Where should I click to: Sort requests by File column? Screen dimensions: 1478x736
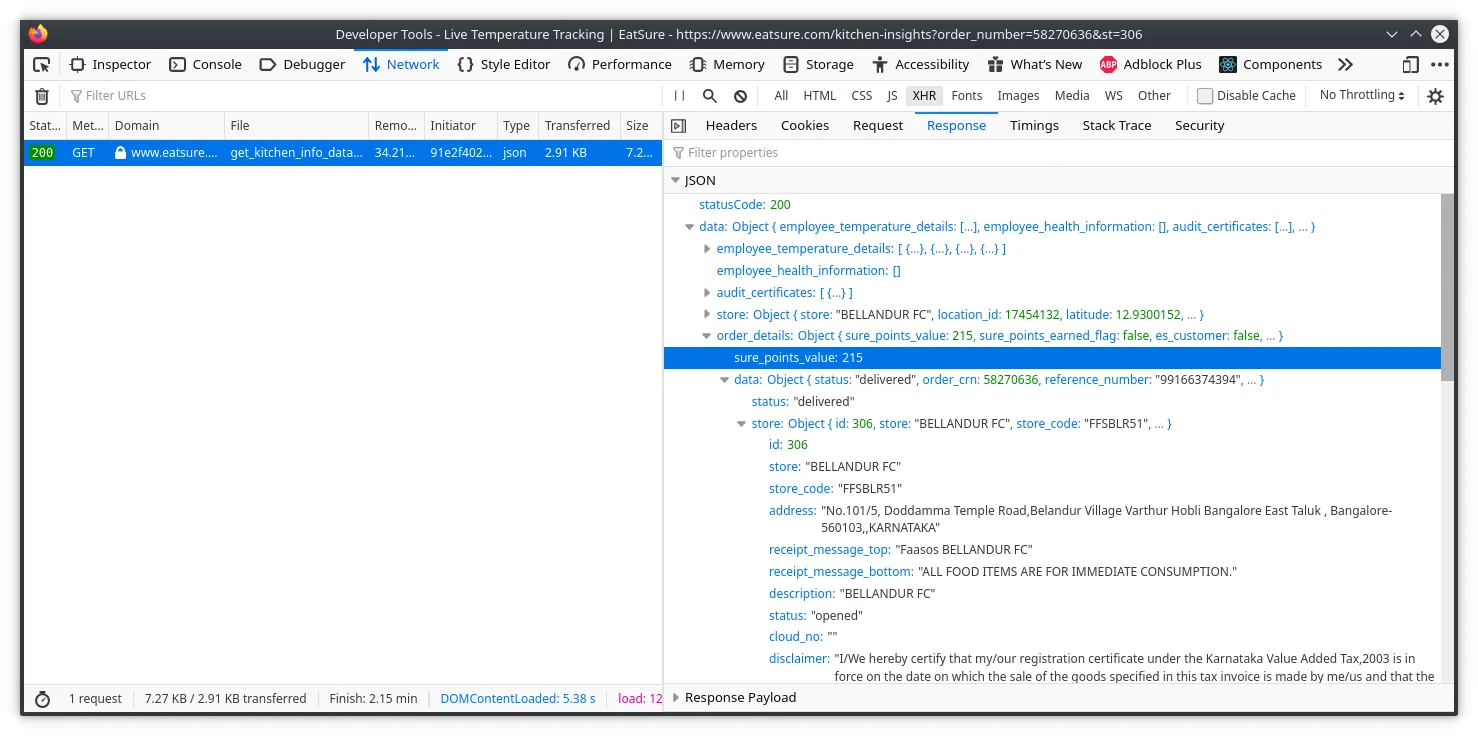(x=296, y=126)
